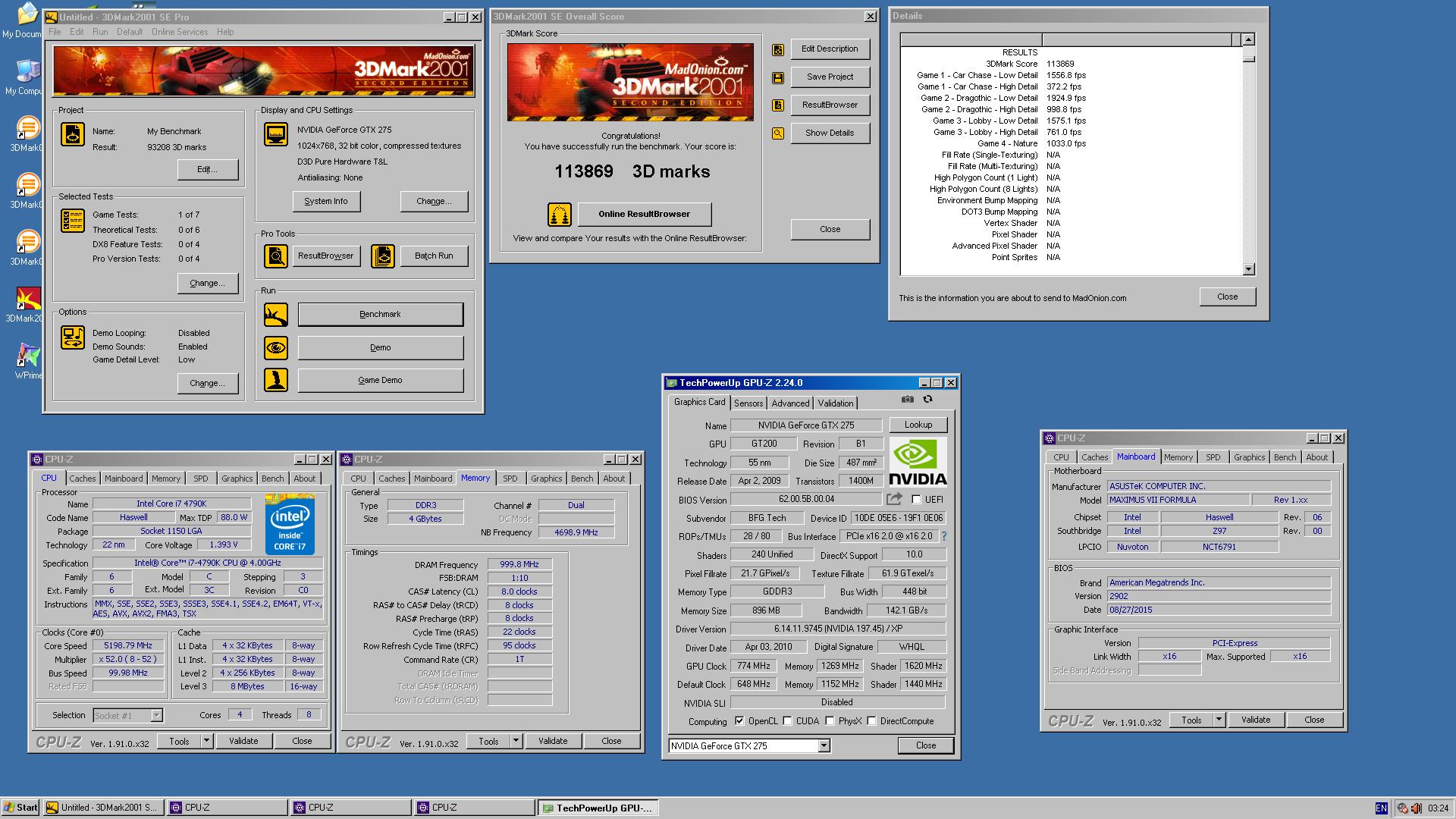
Task: Toggle the OpenCL checkbox in GPU-Z
Action: click(739, 721)
